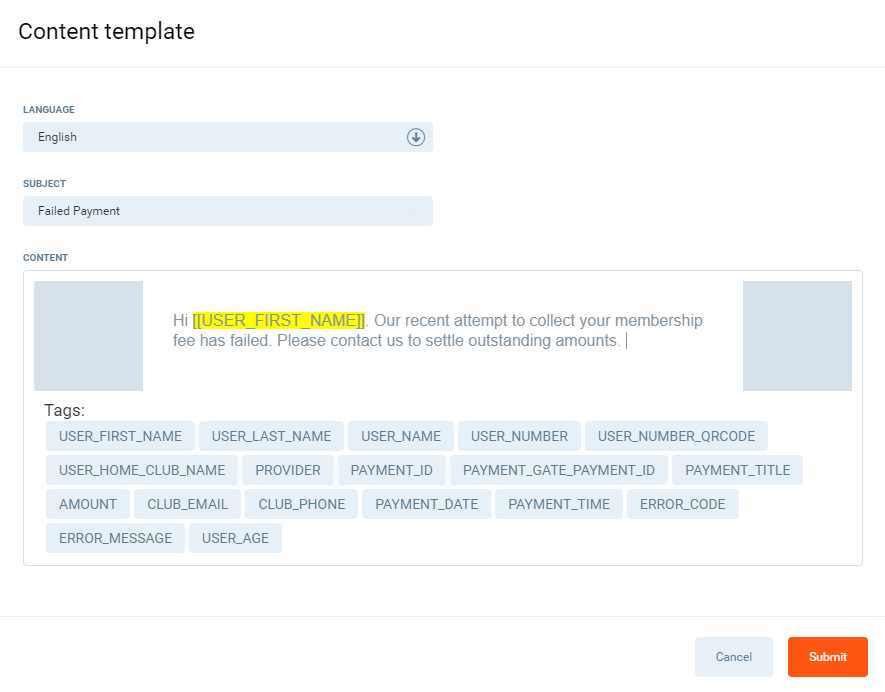Select the ERROR_CODE tag
Viewport: 885px width, 692px height.
(682, 504)
